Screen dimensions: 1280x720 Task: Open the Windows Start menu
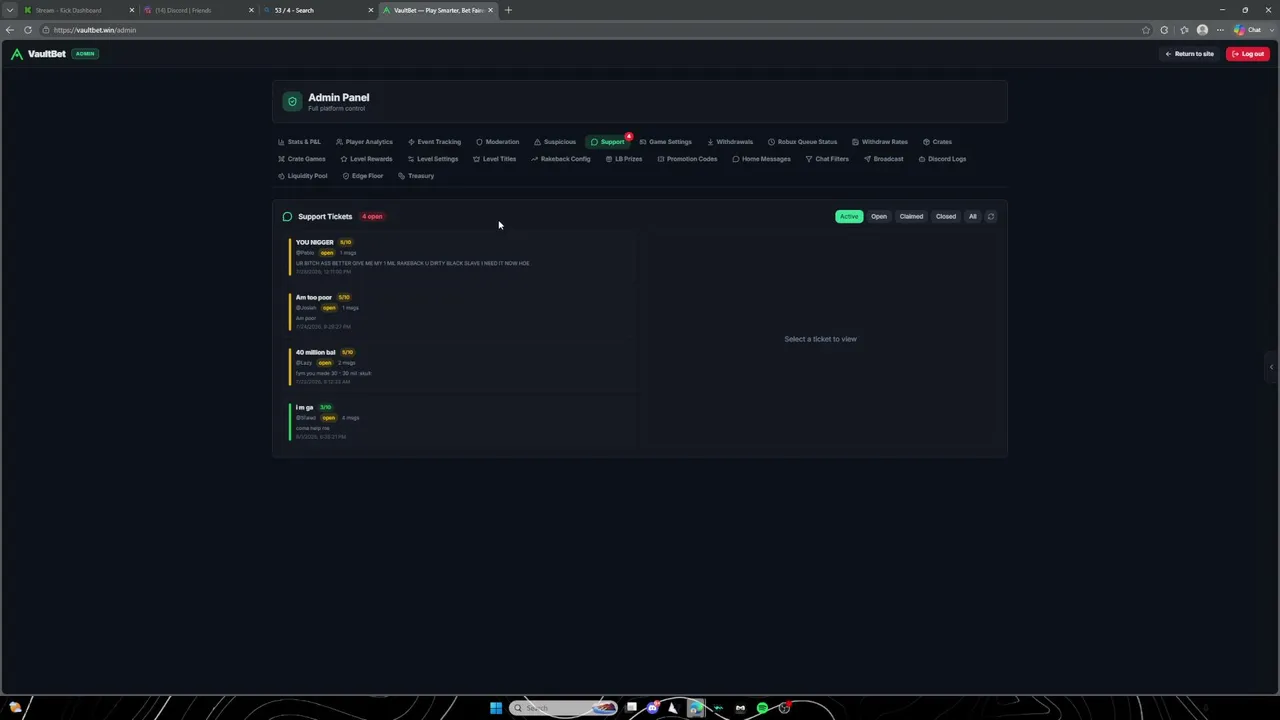pyautogui.click(x=496, y=708)
